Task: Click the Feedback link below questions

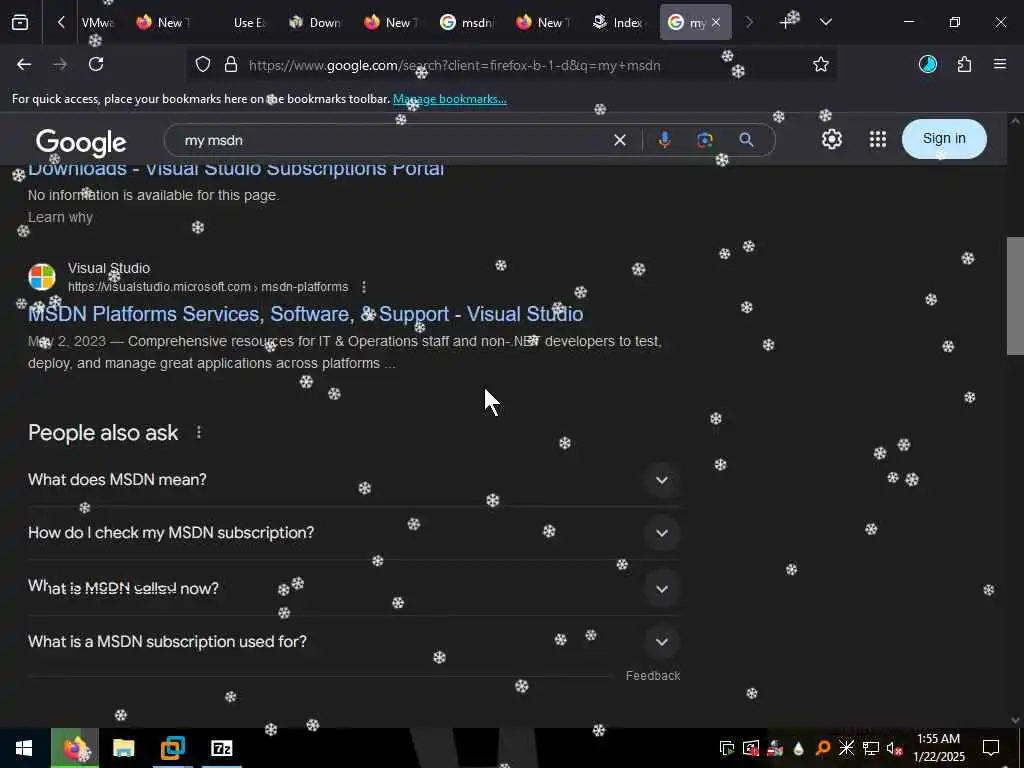Action: point(652,676)
